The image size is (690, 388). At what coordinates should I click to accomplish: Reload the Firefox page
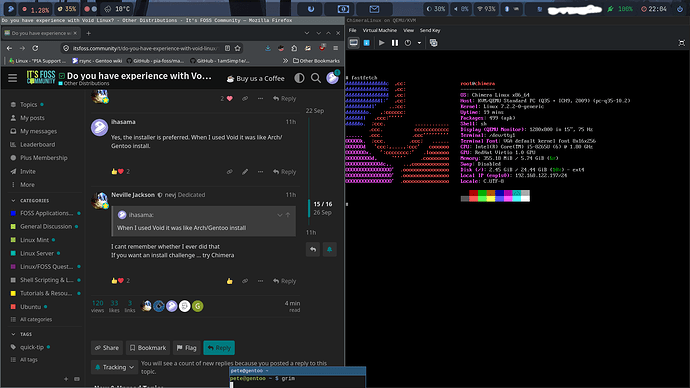pos(35,48)
